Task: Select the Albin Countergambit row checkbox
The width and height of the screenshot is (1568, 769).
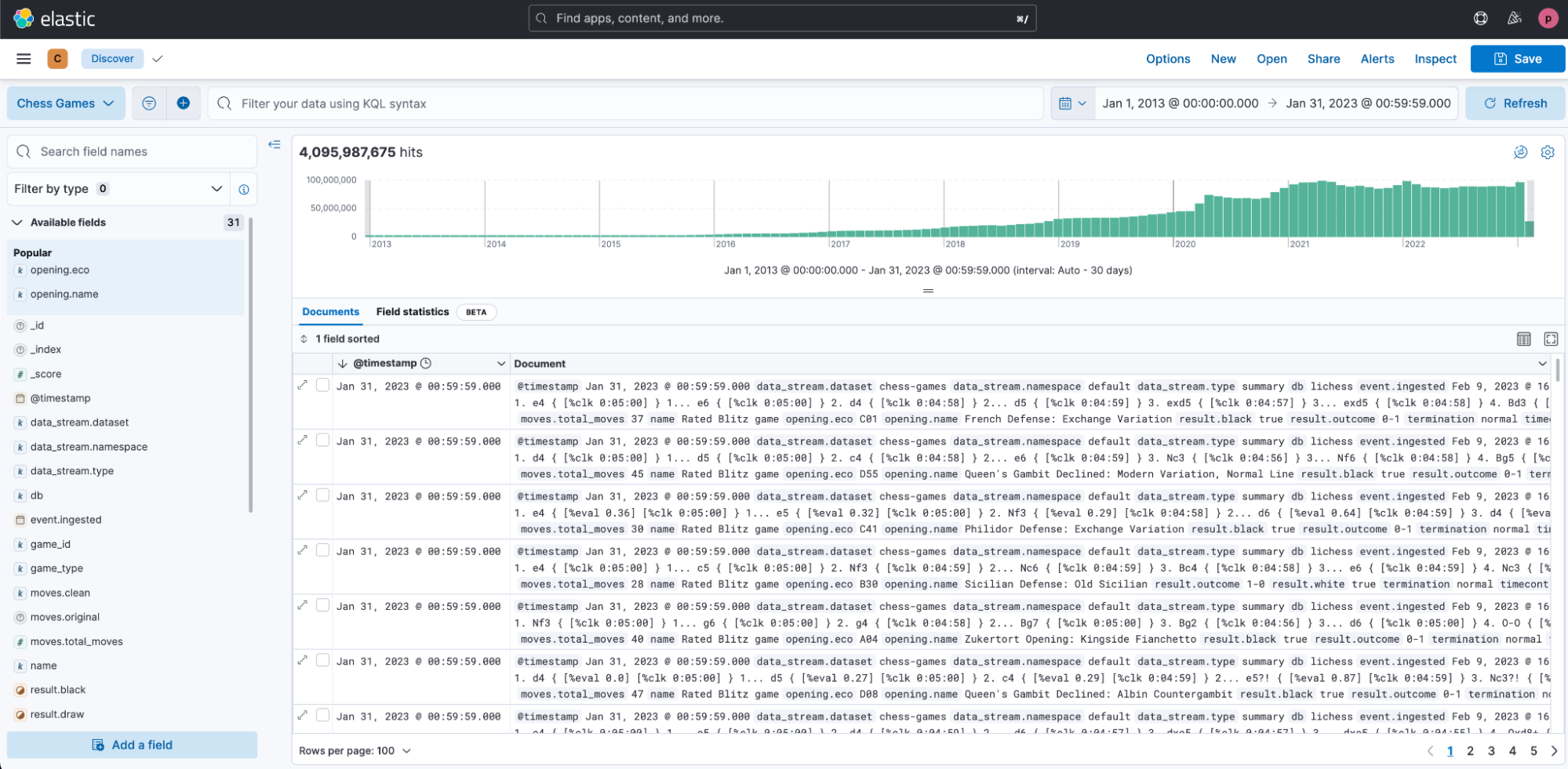Action: tap(322, 660)
